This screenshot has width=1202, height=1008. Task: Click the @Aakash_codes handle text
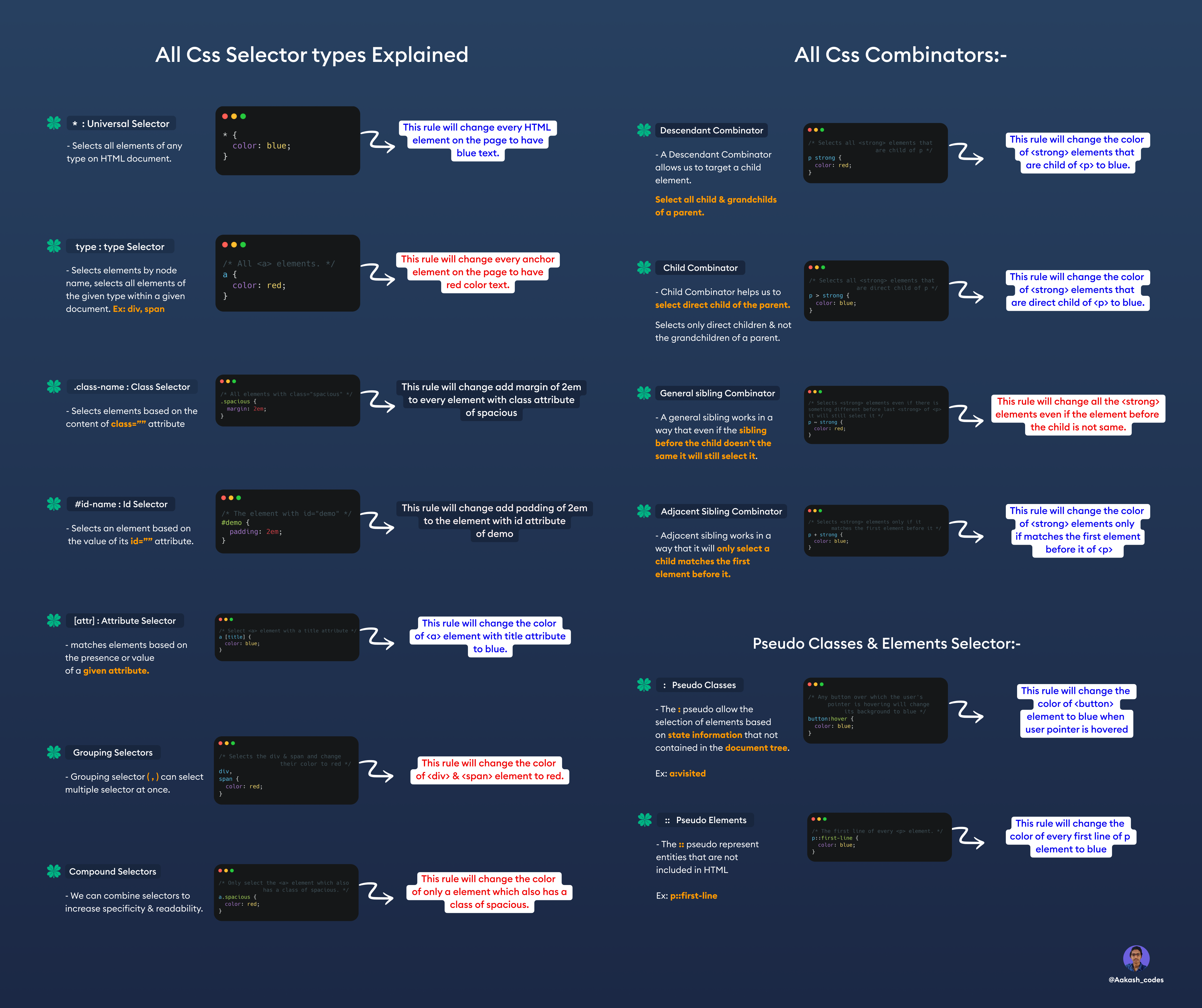point(1136,979)
